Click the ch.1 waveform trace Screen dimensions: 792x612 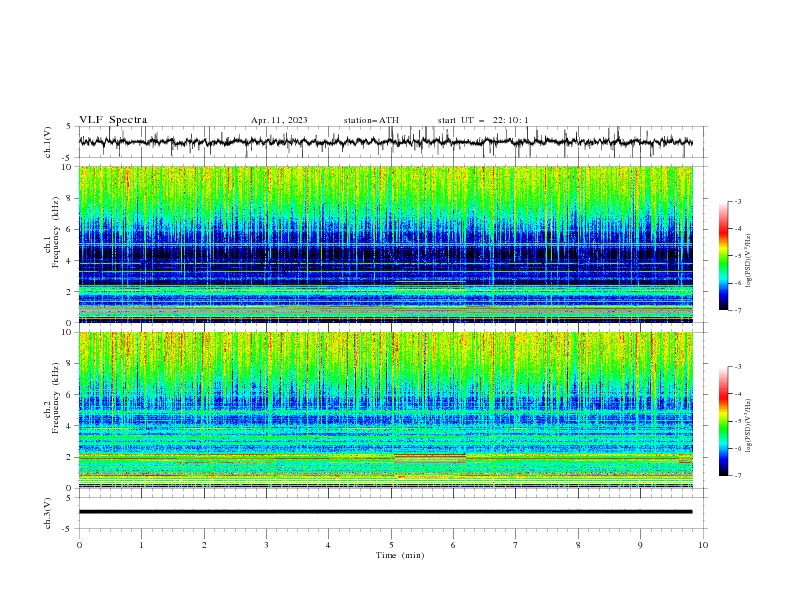385,142
